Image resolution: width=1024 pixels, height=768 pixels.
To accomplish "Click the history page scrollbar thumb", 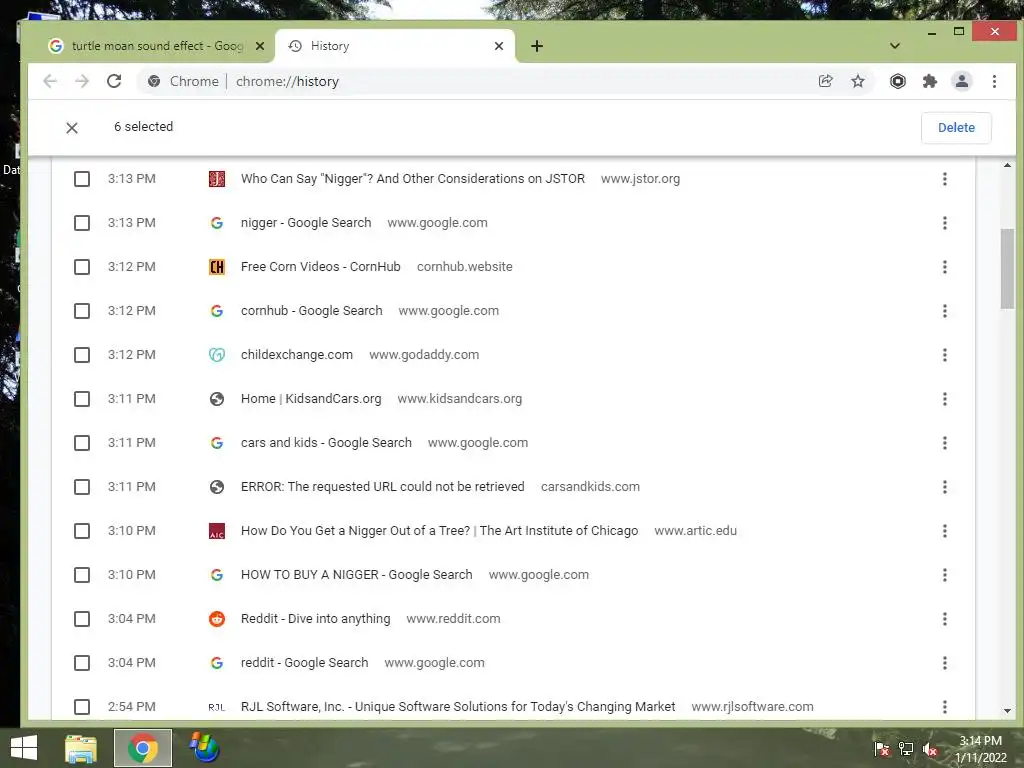I will pyautogui.click(x=1007, y=268).
